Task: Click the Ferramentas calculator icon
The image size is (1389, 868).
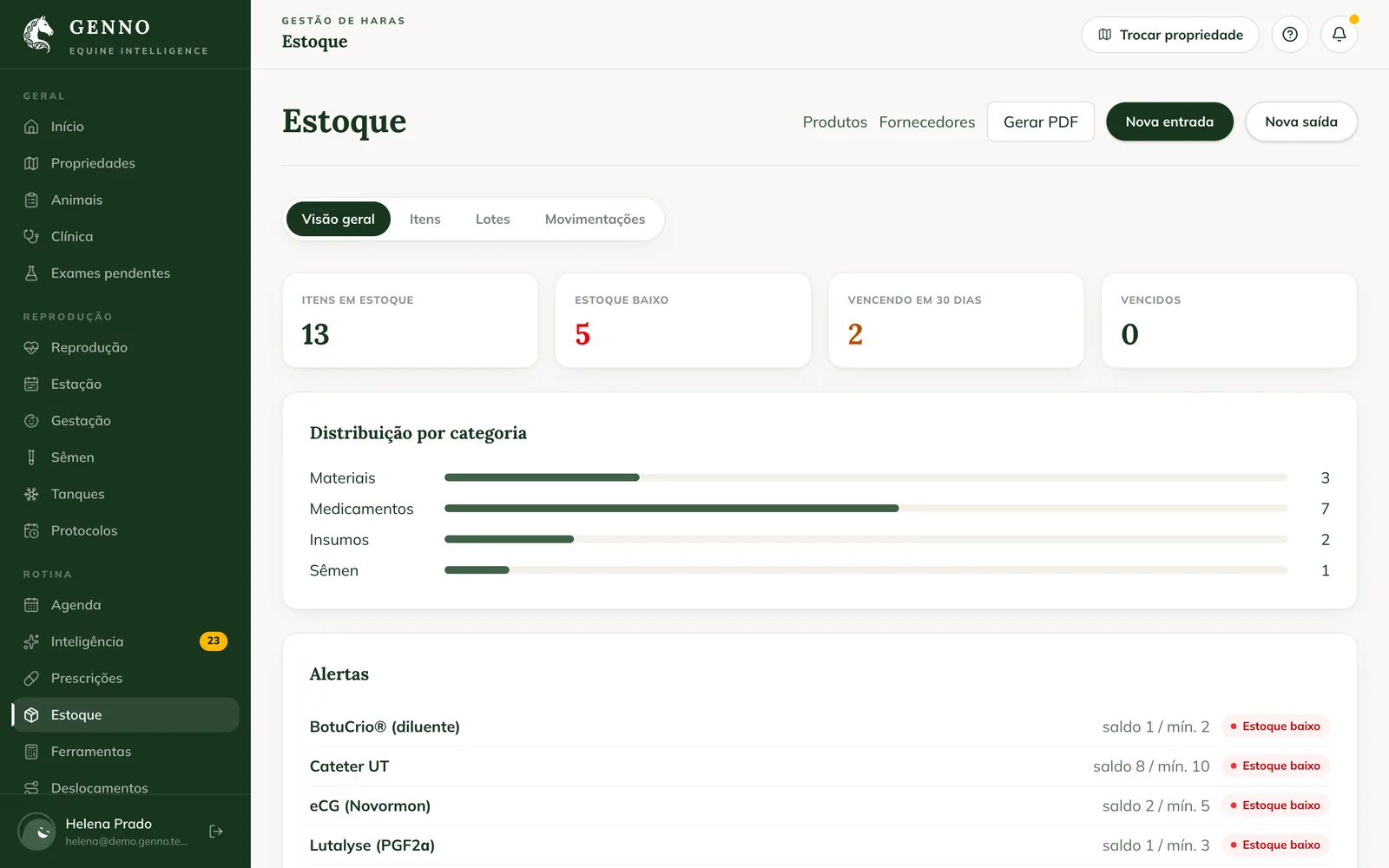Action: tap(31, 752)
